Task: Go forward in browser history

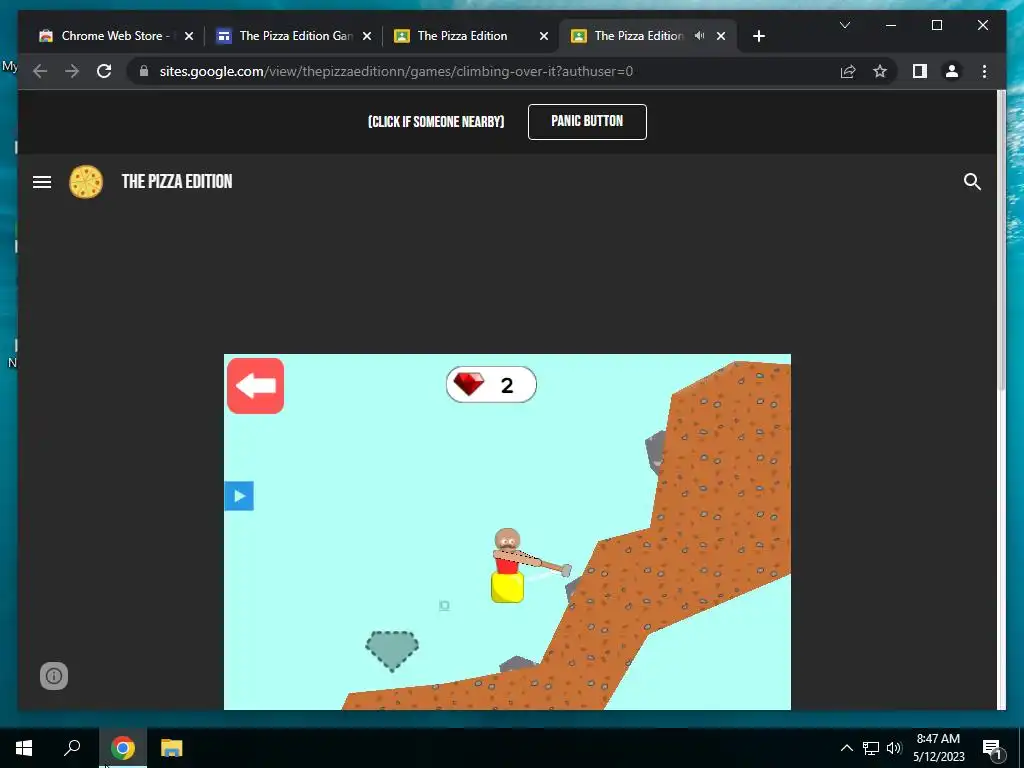Action: click(72, 71)
